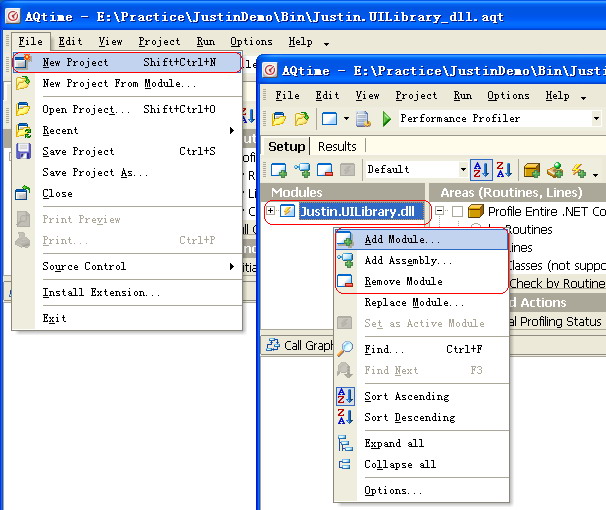Click the Expand all tree icon in context menu

click(345, 443)
